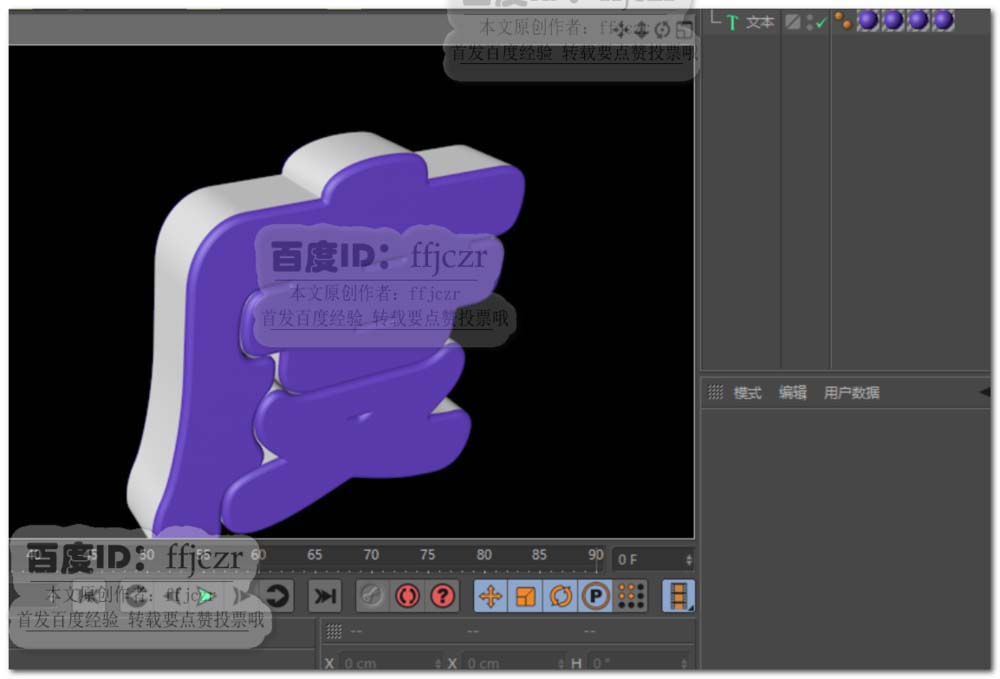Toggle the viewport maximize view icon
The image size is (1000, 679).
pos(684,29)
